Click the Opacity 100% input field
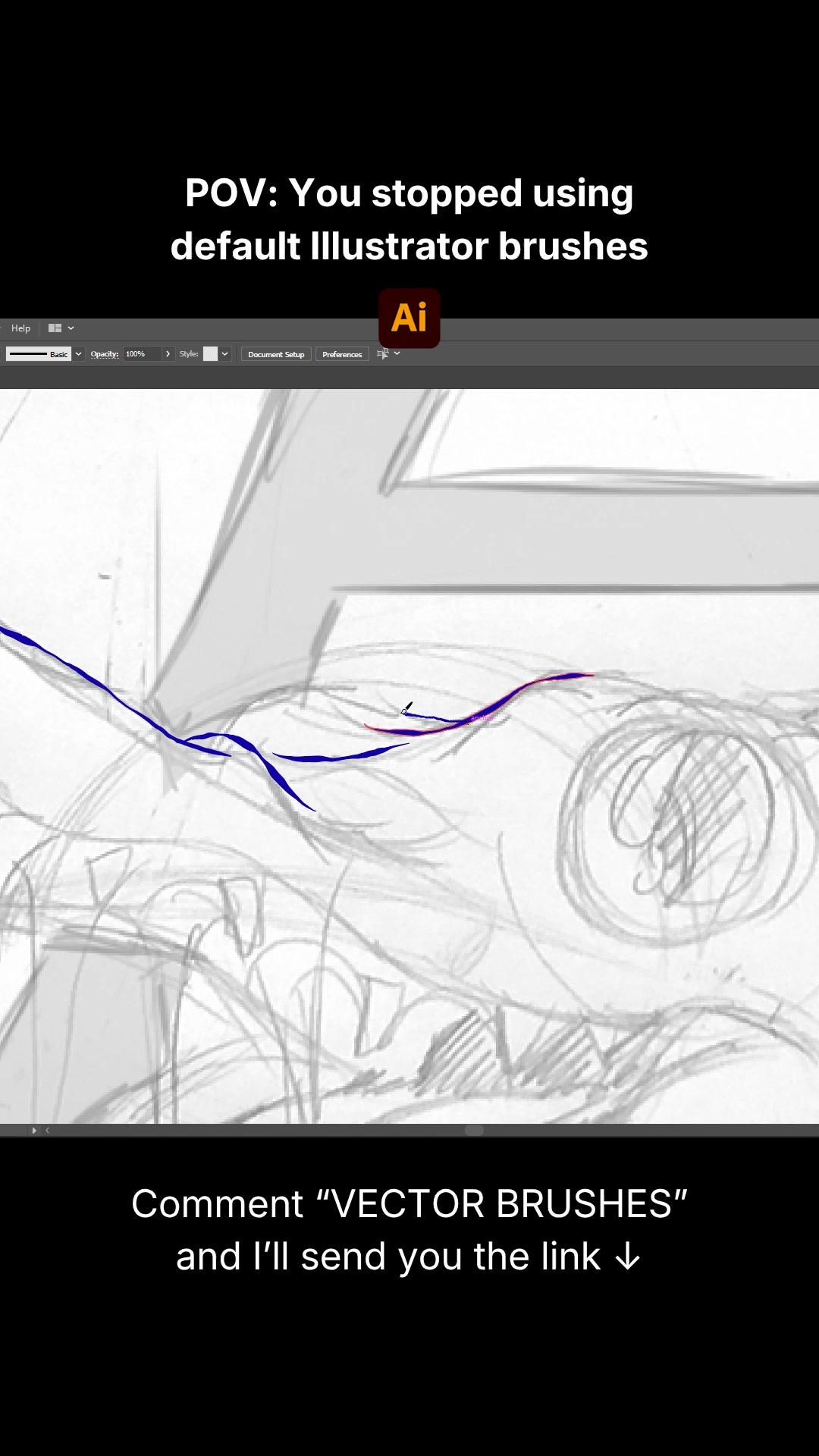This screenshot has height=1456, width=819. tap(142, 354)
